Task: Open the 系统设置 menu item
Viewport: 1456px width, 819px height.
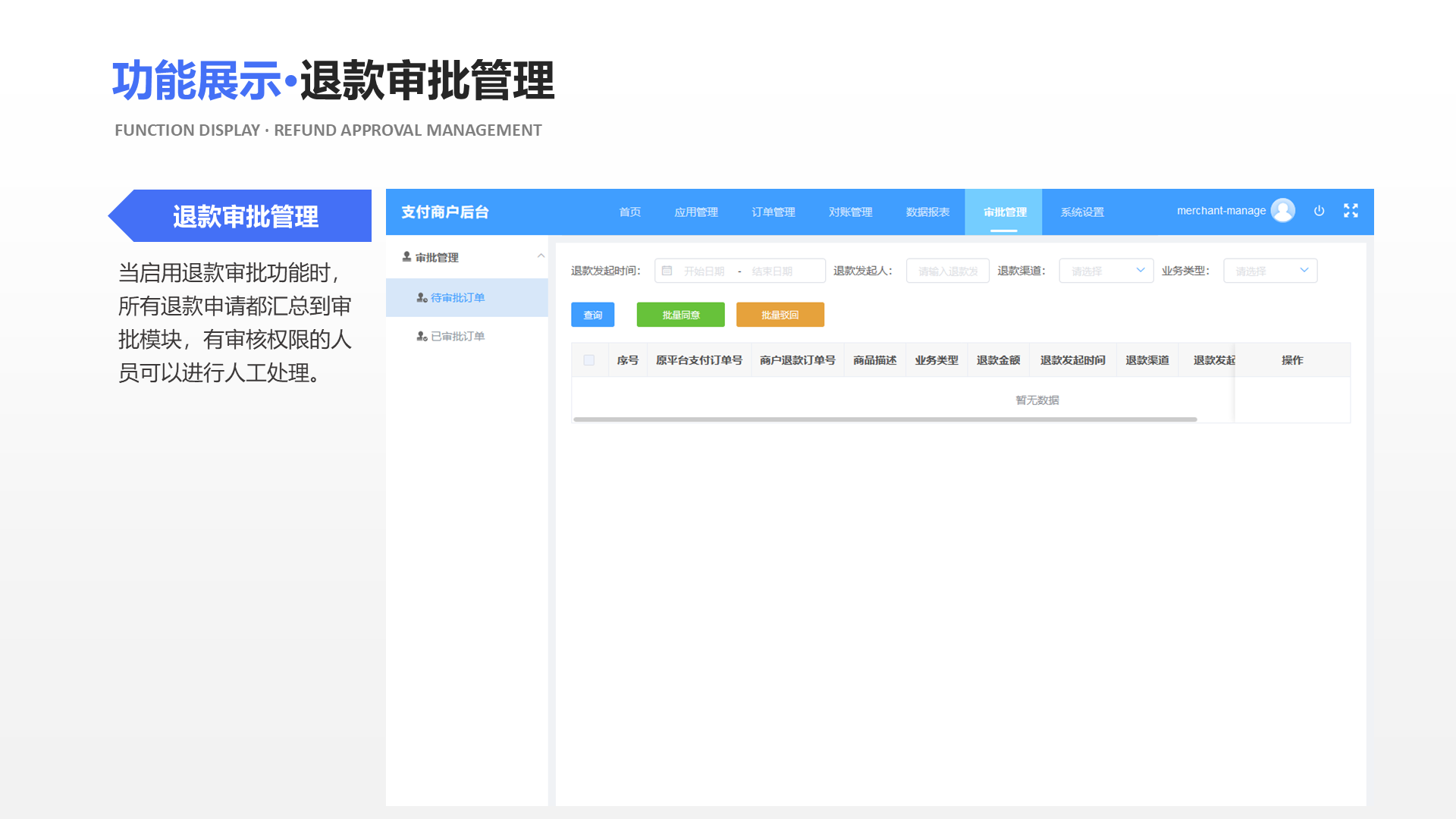Action: click(x=1082, y=212)
